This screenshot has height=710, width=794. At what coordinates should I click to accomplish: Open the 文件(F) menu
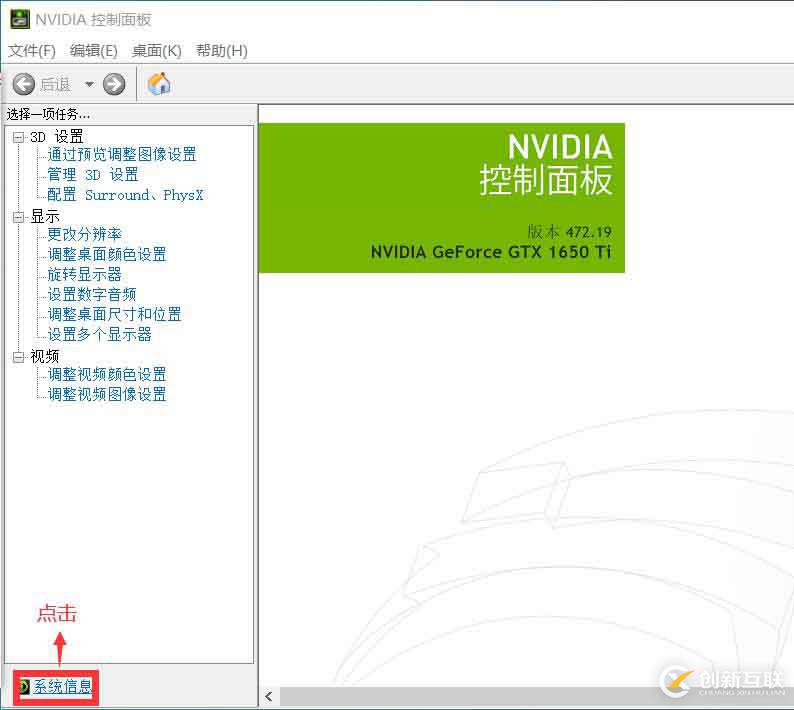pos(32,51)
